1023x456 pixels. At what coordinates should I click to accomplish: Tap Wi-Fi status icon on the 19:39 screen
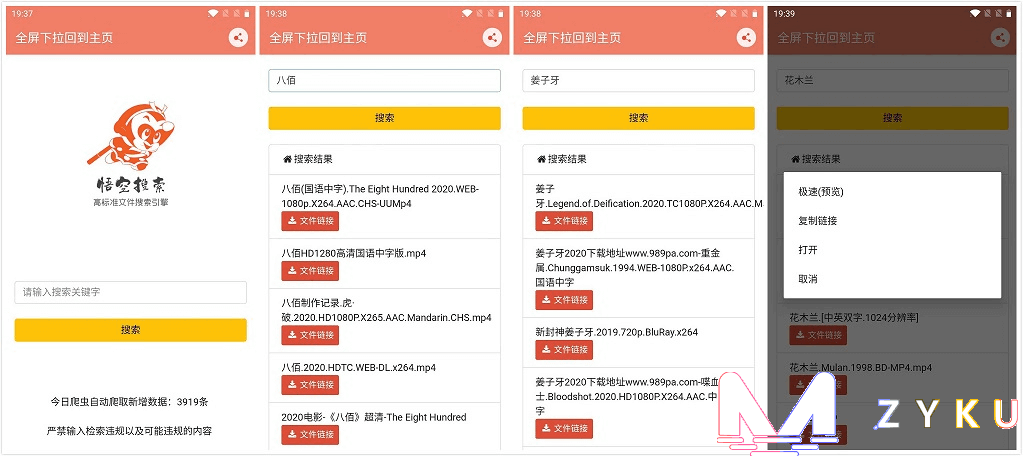click(x=975, y=13)
